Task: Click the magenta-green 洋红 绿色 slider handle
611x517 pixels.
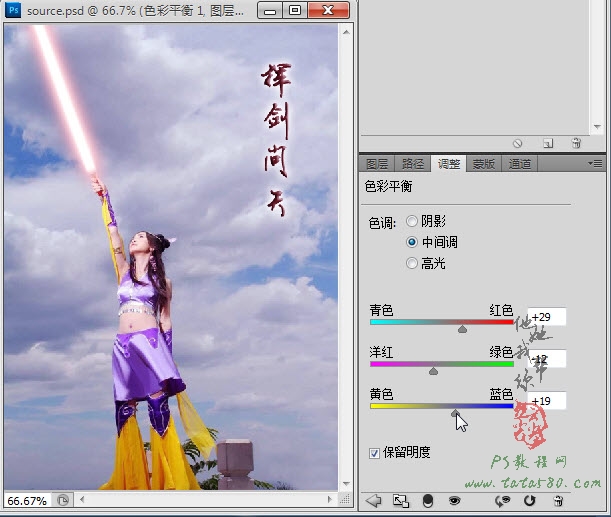Action: (433, 371)
